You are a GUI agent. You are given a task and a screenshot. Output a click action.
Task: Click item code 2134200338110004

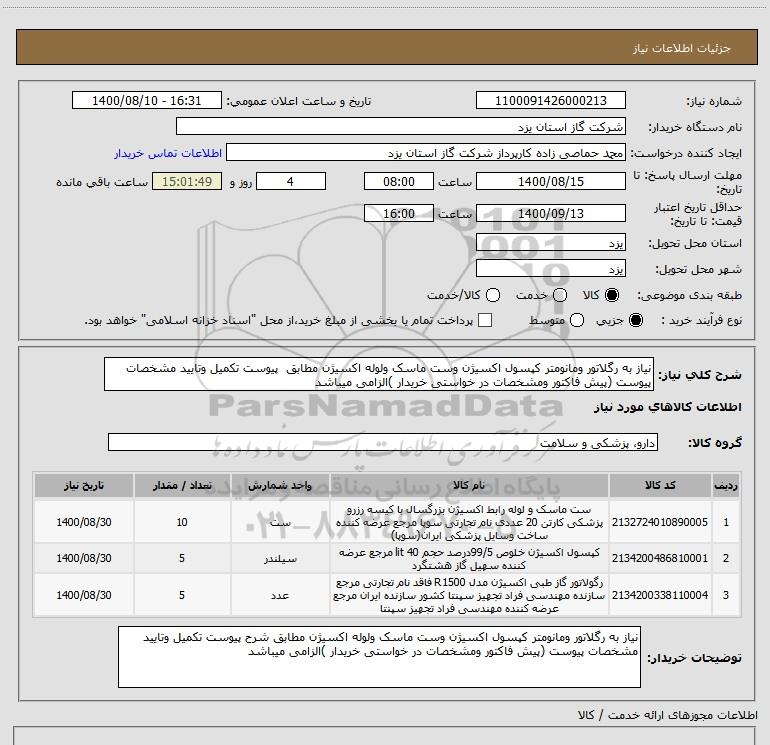pyautogui.click(x=660, y=595)
